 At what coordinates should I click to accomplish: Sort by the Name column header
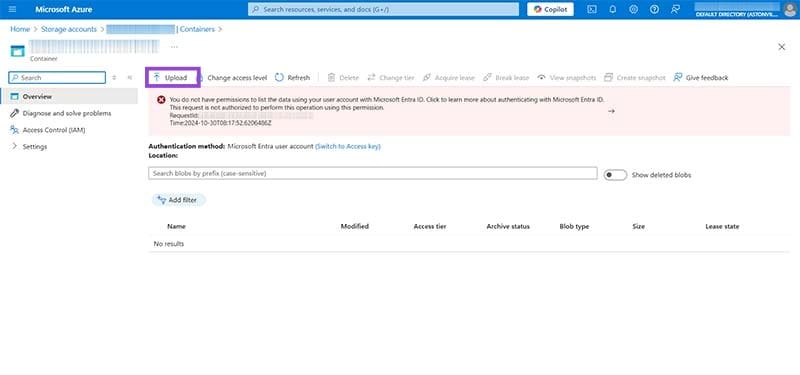(176, 227)
